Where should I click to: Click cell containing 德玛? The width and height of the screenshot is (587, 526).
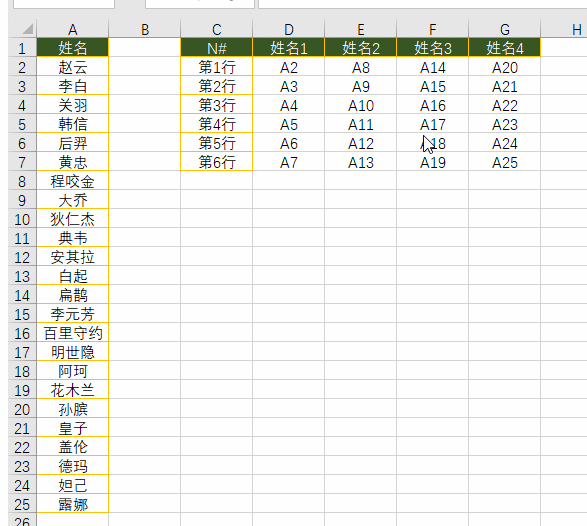pyautogui.click(x=73, y=466)
